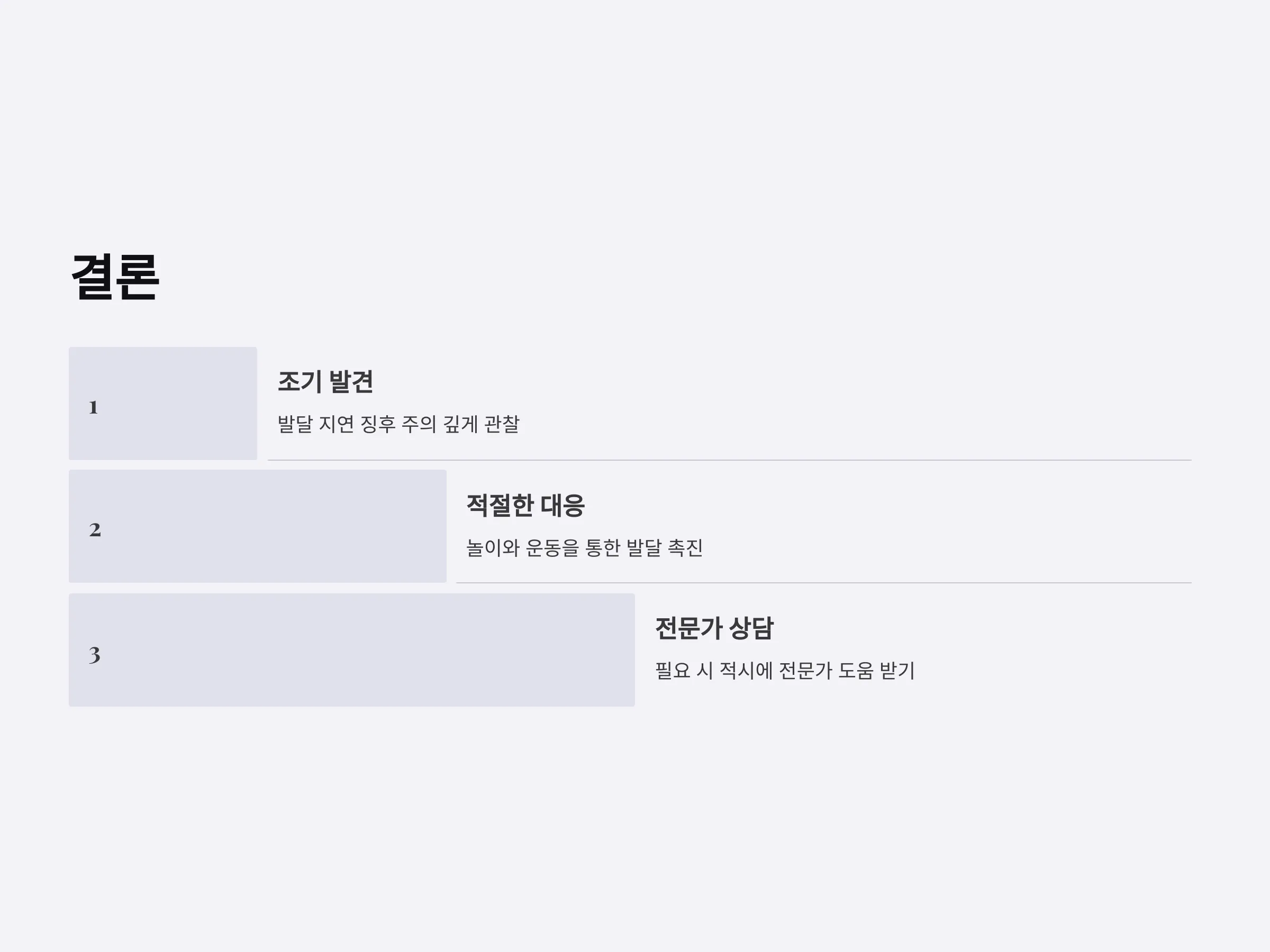The width and height of the screenshot is (1270, 952).
Task: Click the divider line below 조기 발견
Action: [730, 460]
